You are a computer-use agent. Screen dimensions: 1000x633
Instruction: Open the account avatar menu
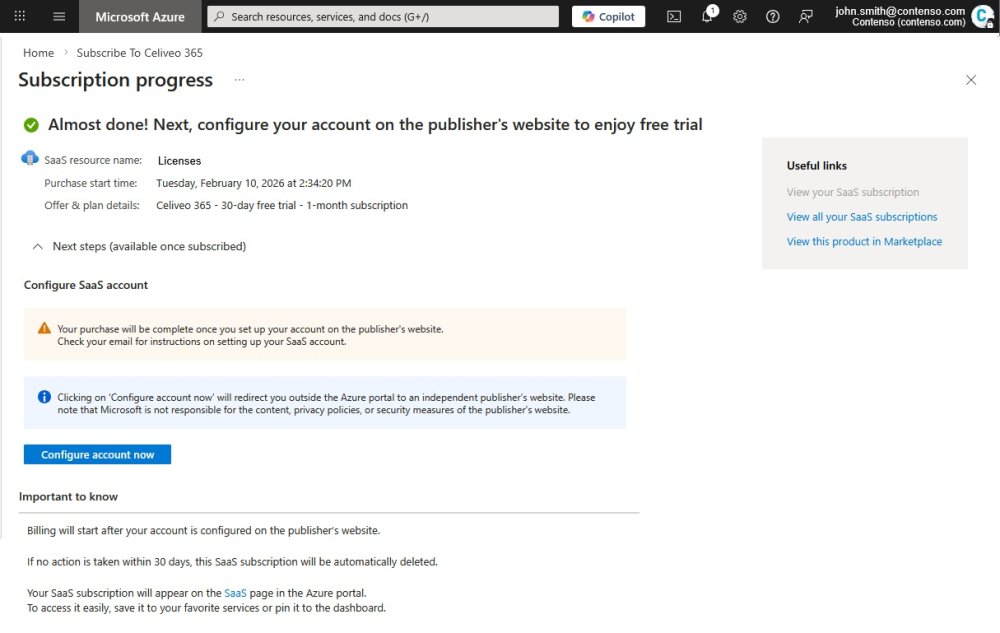(983, 17)
